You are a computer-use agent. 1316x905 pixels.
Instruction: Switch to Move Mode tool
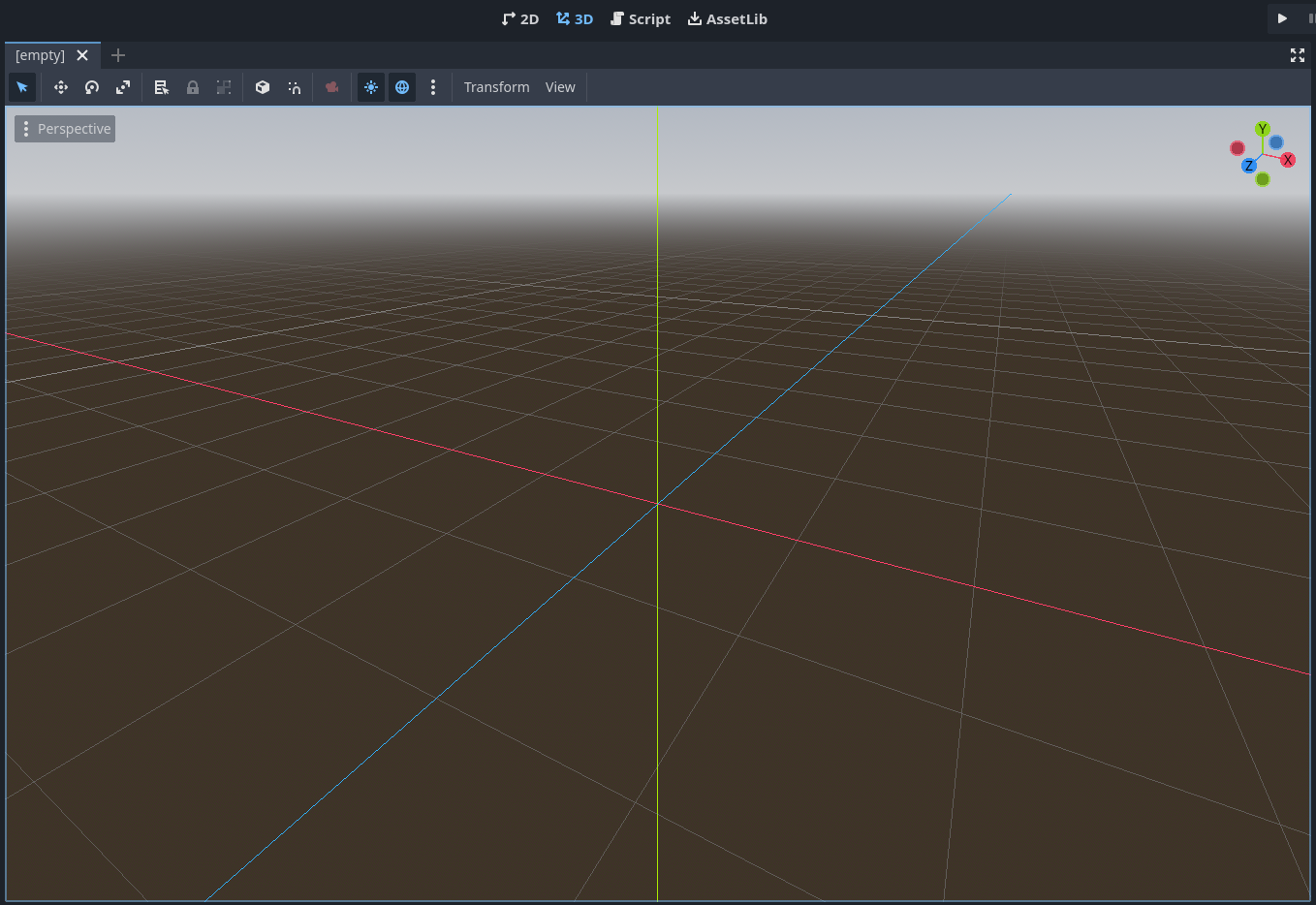[x=61, y=87]
